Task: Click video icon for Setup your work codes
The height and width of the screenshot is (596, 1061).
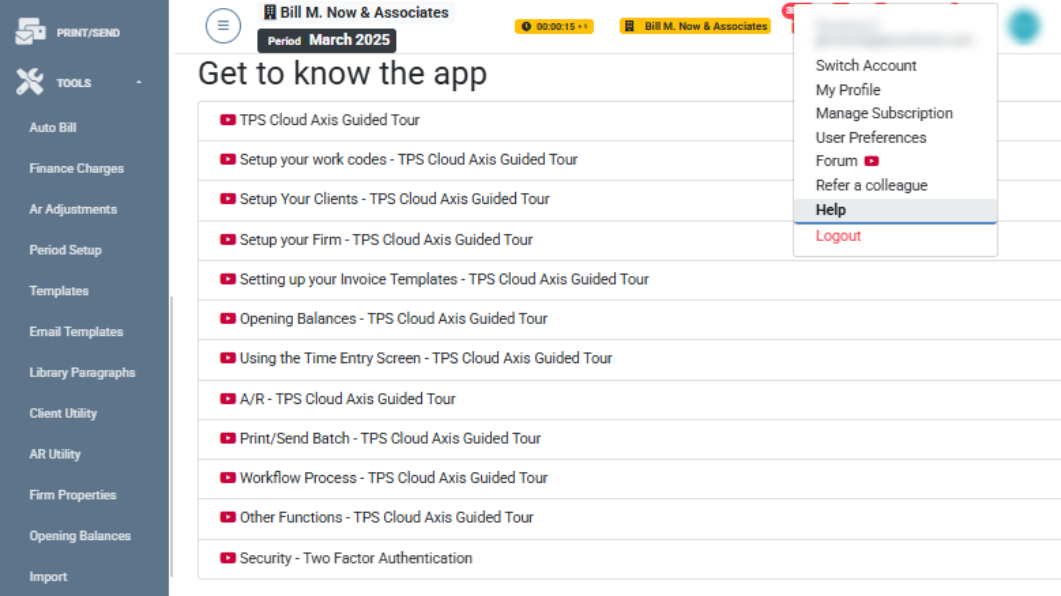Action: tap(227, 159)
